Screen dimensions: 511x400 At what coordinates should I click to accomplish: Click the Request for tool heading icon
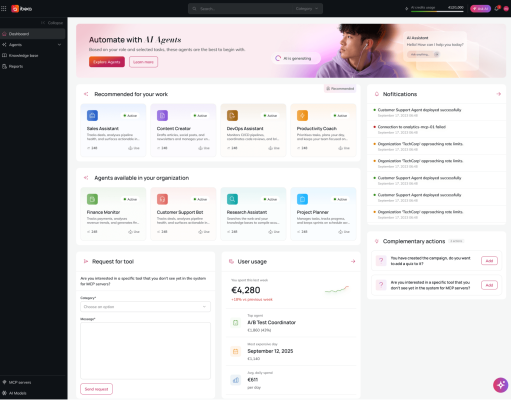point(86,261)
